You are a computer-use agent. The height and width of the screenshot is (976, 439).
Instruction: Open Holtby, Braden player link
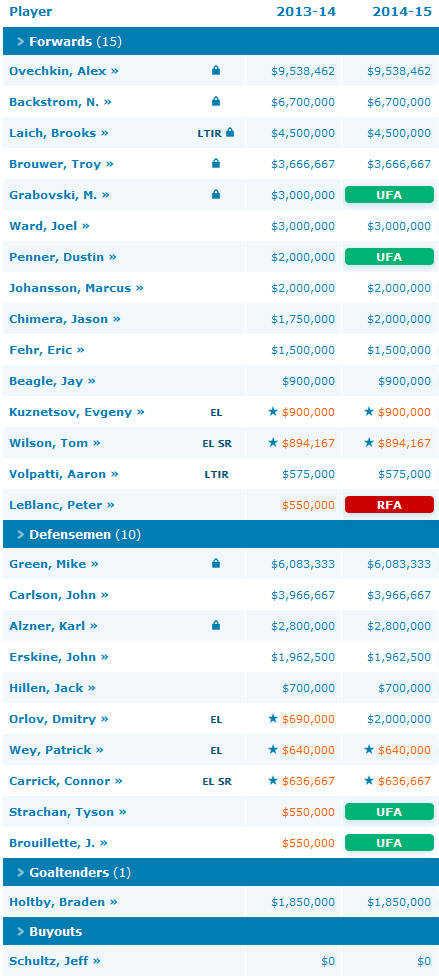pos(64,902)
